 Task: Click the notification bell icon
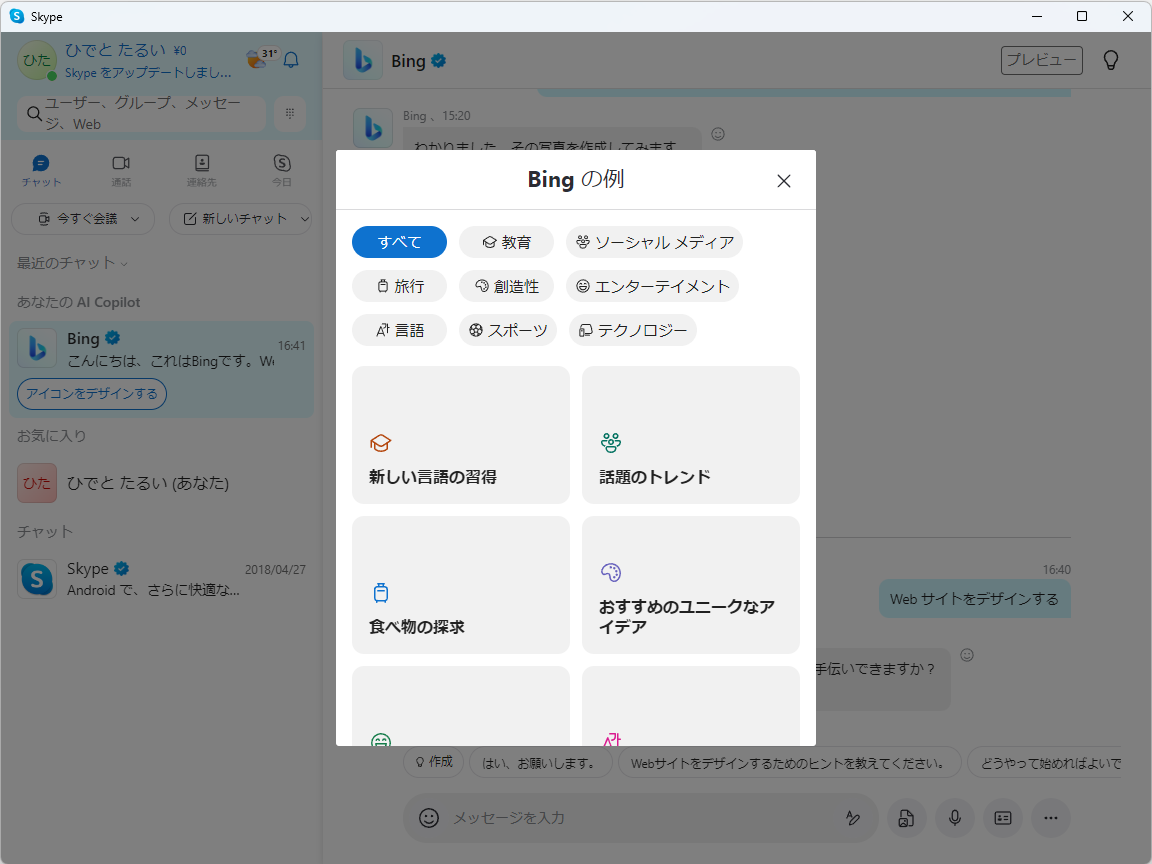[290, 60]
